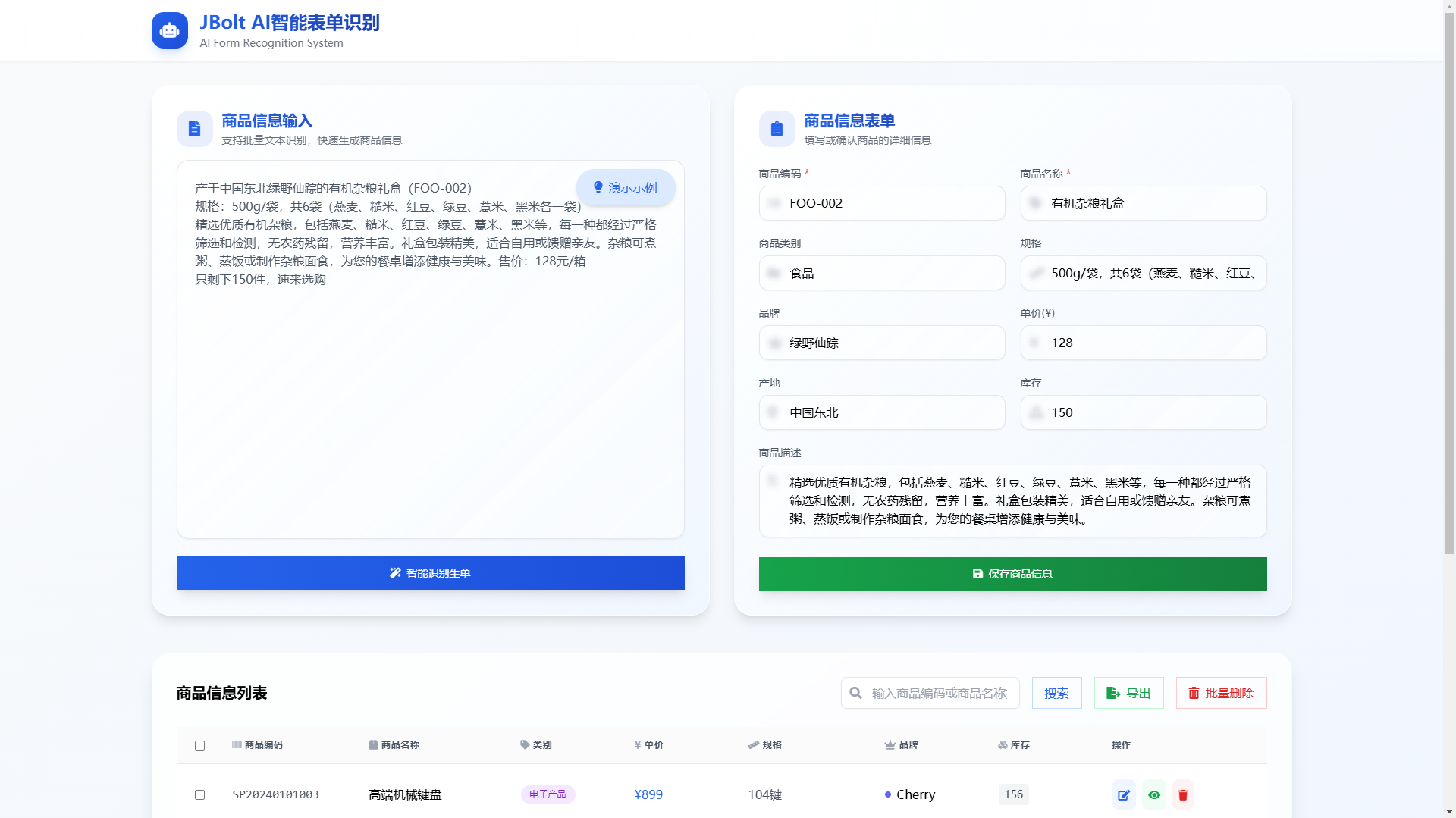Image resolution: width=1456 pixels, height=818 pixels.
Task: Click the tag icon in 类别 header
Action: (x=525, y=745)
